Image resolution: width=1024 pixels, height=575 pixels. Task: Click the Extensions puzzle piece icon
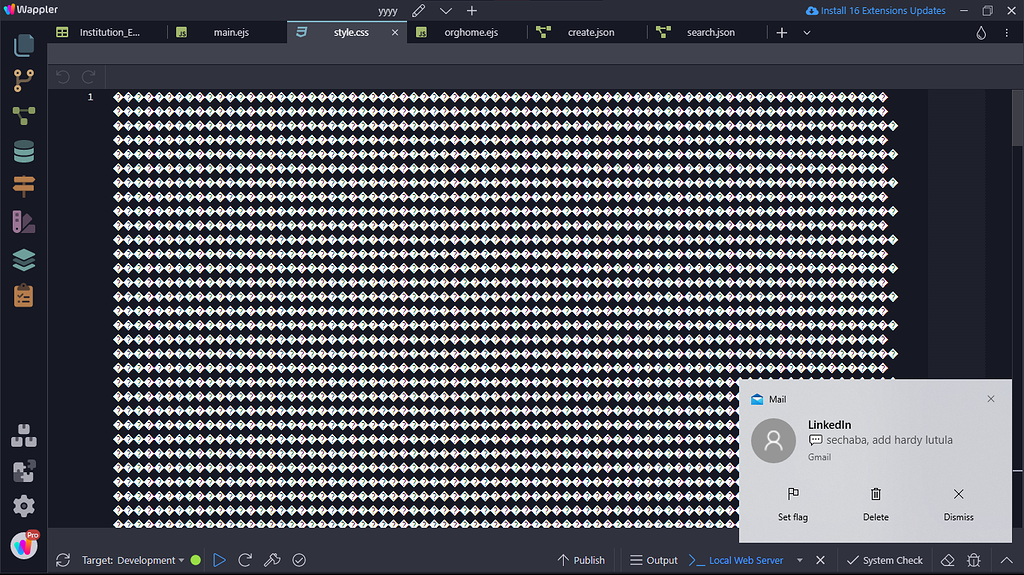(24, 472)
